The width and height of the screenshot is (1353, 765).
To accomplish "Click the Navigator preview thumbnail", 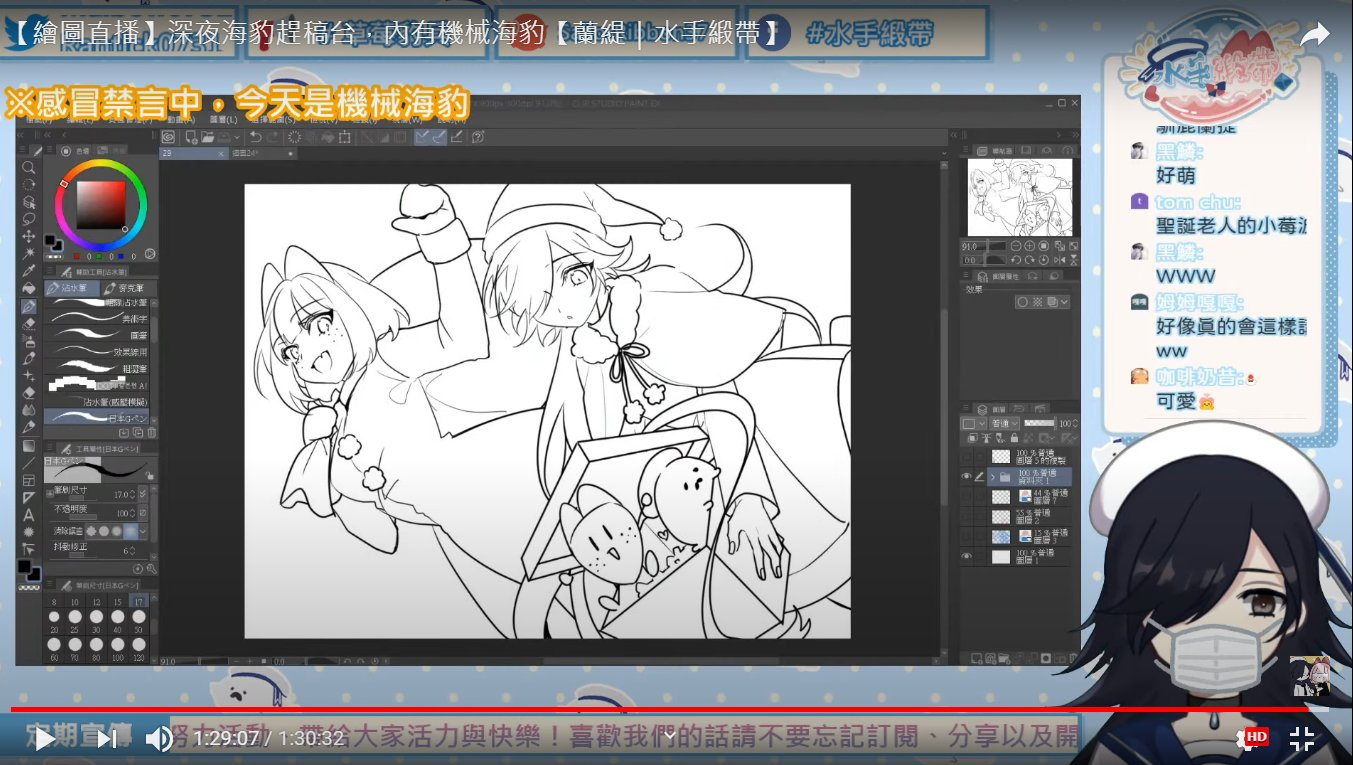I will tap(1019, 197).
